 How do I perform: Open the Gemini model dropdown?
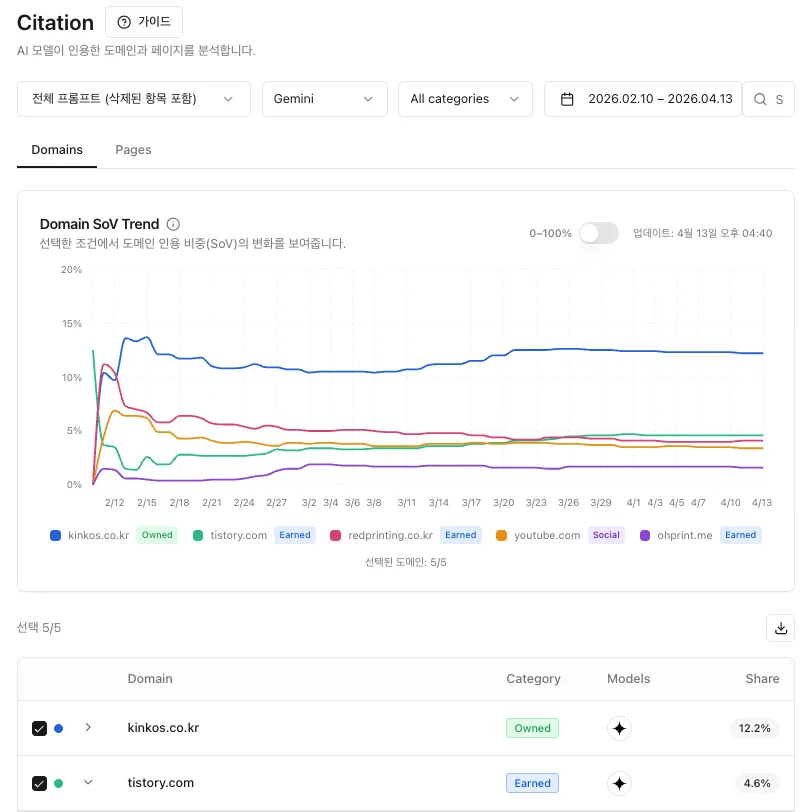(324, 99)
